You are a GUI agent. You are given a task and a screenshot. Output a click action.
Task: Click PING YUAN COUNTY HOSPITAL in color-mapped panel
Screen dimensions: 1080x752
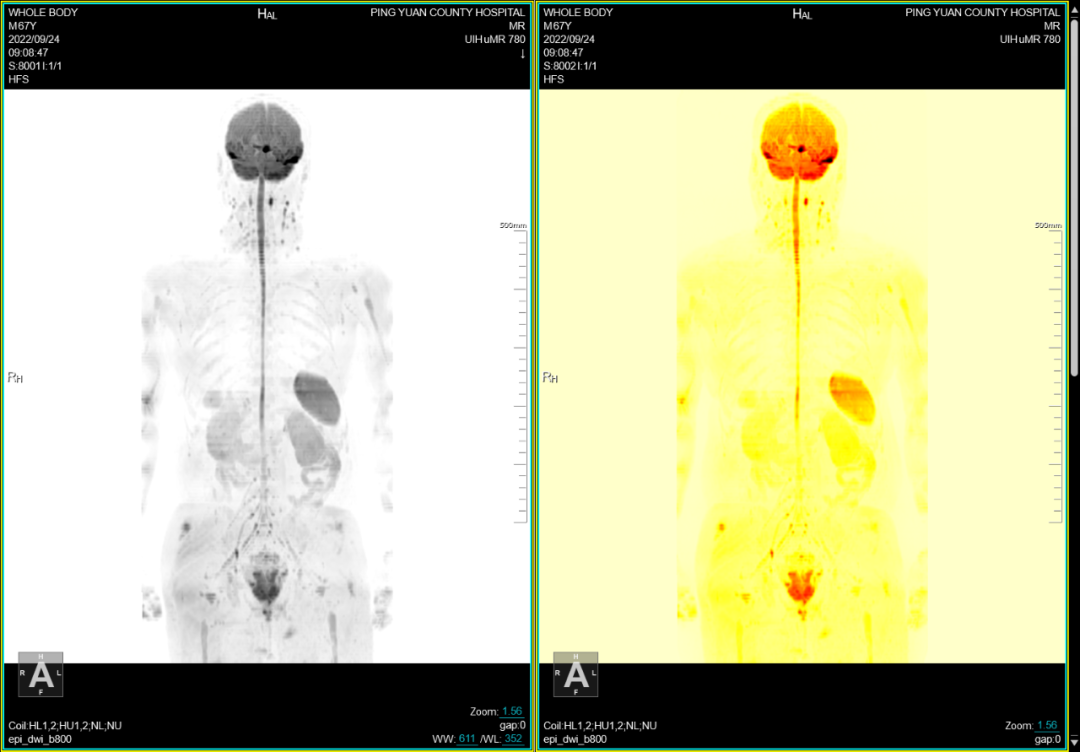pos(983,12)
